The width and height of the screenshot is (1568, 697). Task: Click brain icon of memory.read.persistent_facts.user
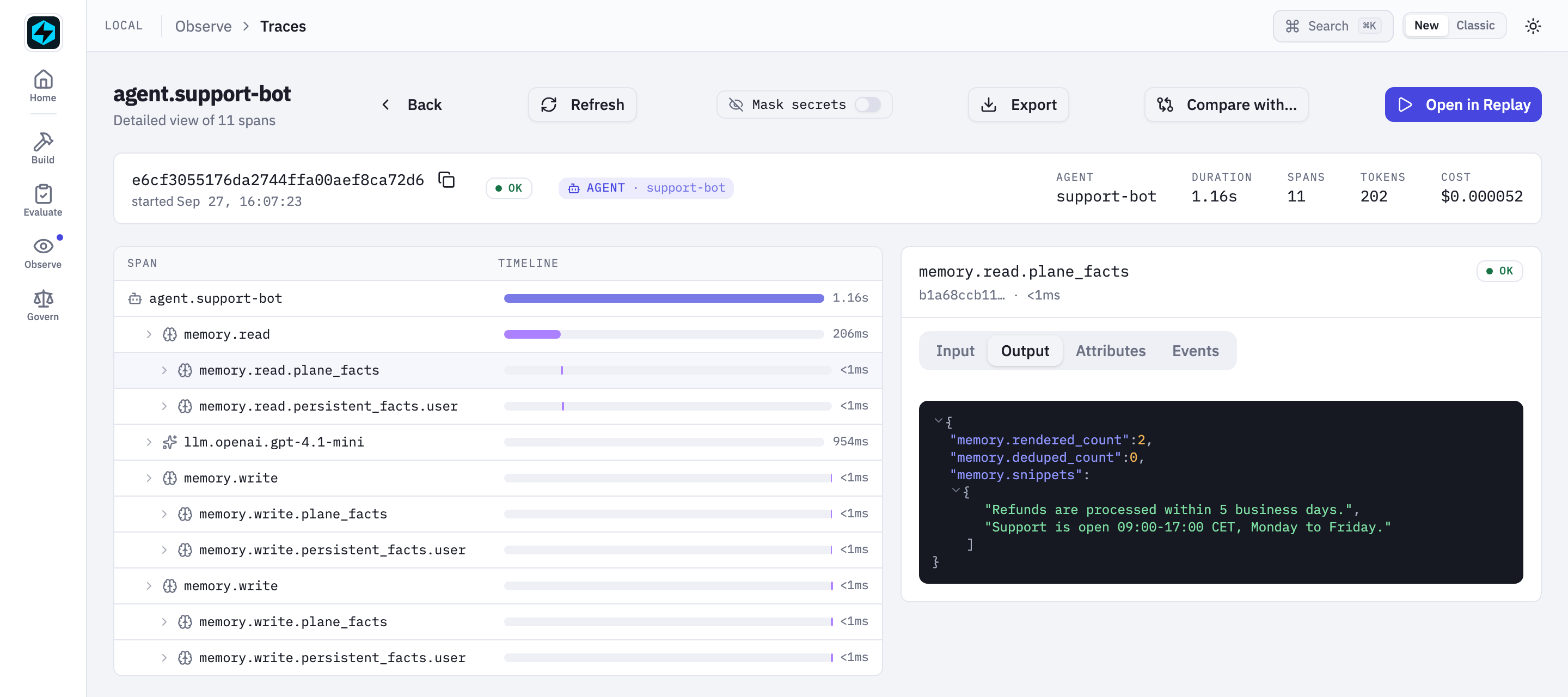185,406
